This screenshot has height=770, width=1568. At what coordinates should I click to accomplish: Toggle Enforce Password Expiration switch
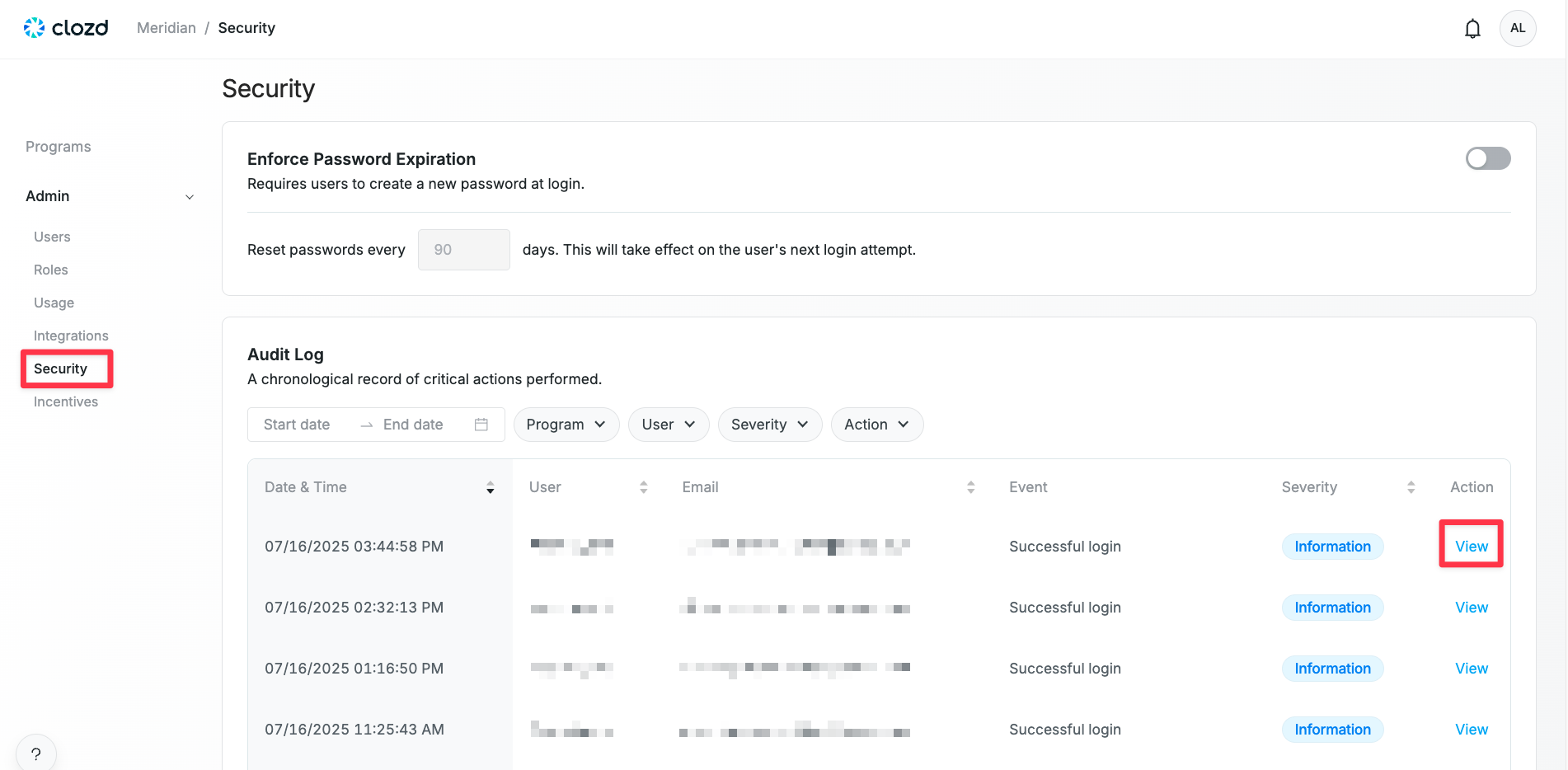(x=1488, y=158)
